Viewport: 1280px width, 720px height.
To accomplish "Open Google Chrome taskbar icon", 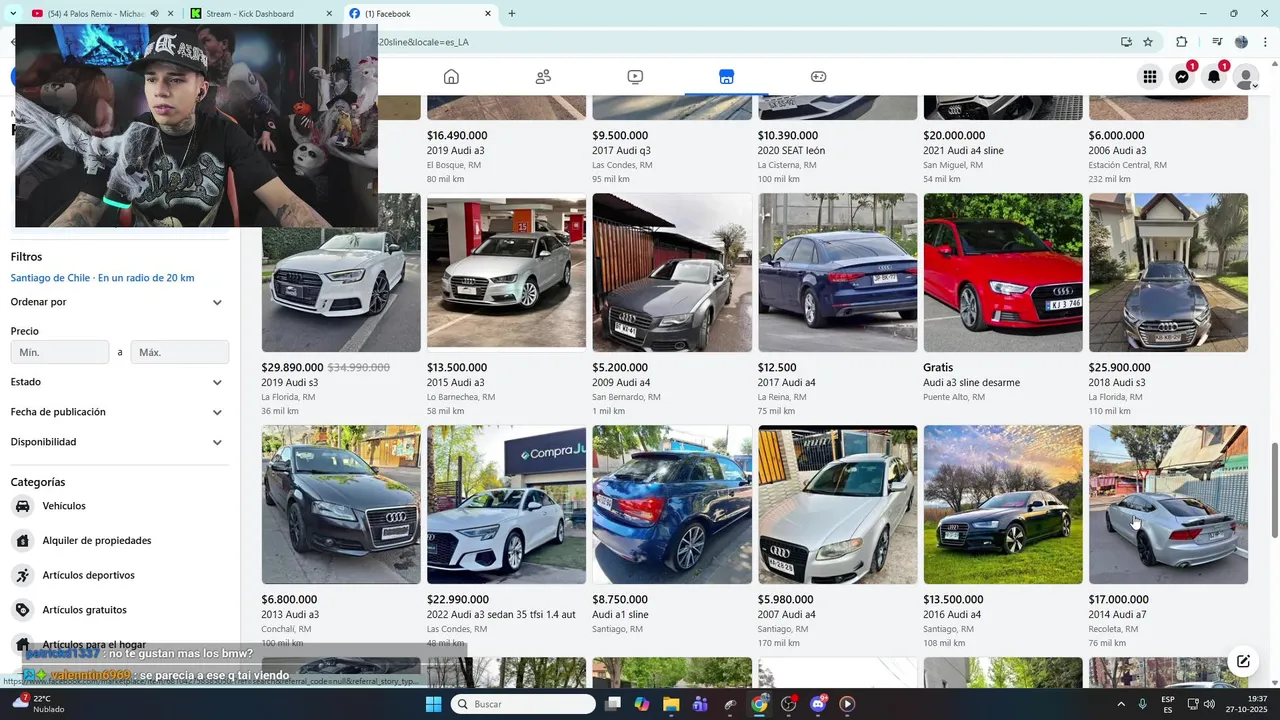I will tap(759, 704).
